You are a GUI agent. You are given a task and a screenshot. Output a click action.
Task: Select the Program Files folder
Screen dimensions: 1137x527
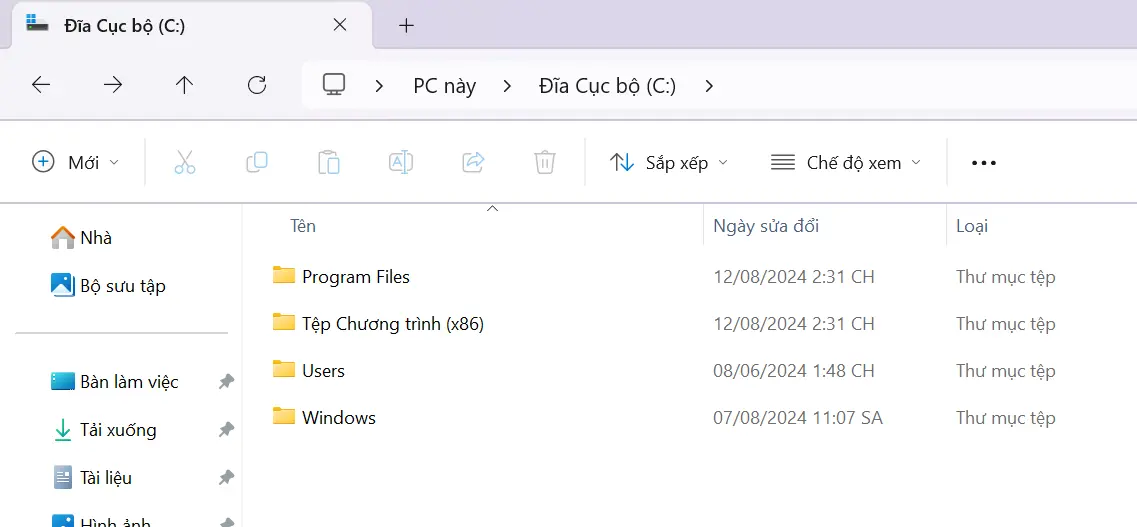355,277
